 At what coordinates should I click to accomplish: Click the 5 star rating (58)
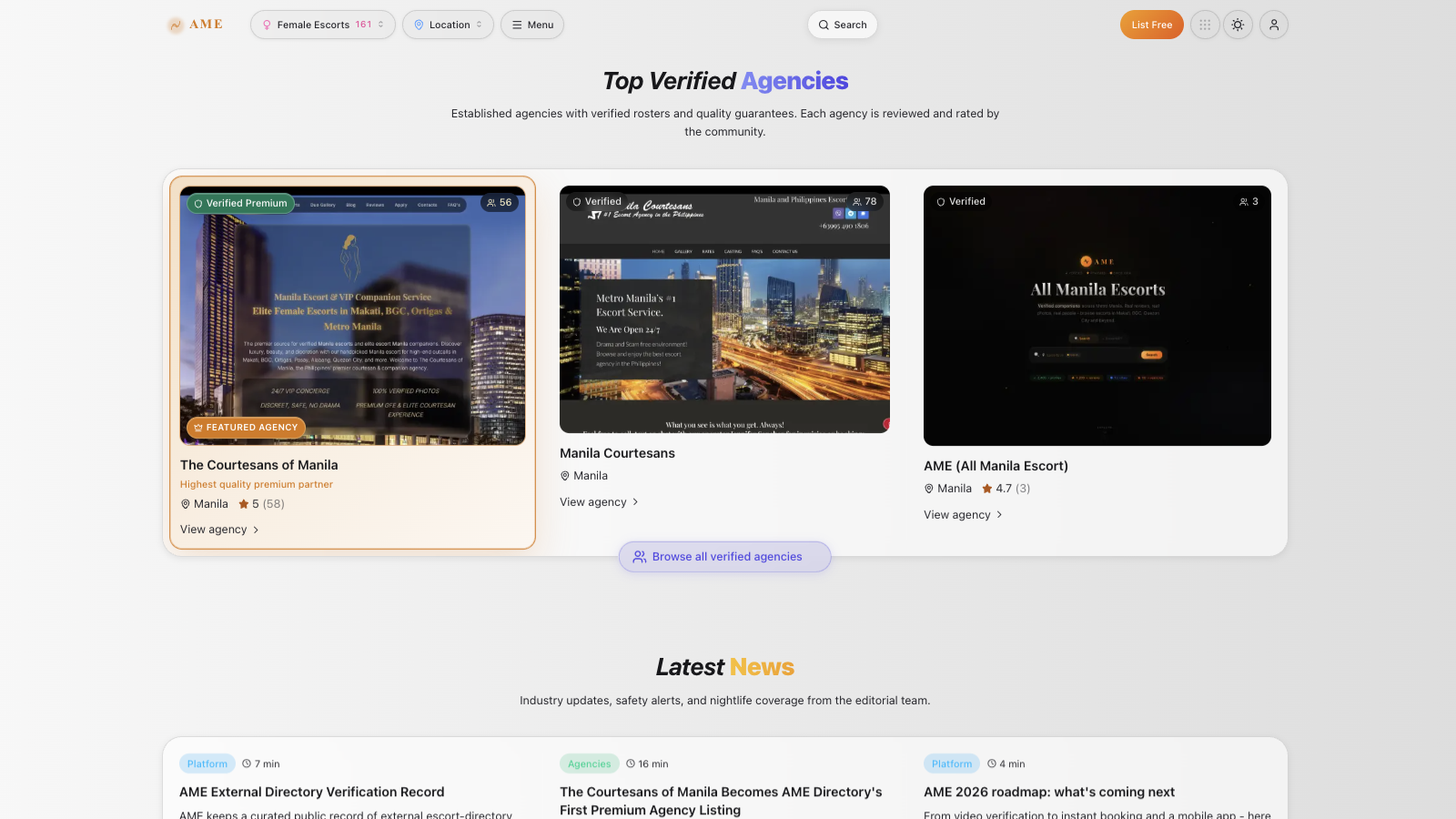pos(261,504)
